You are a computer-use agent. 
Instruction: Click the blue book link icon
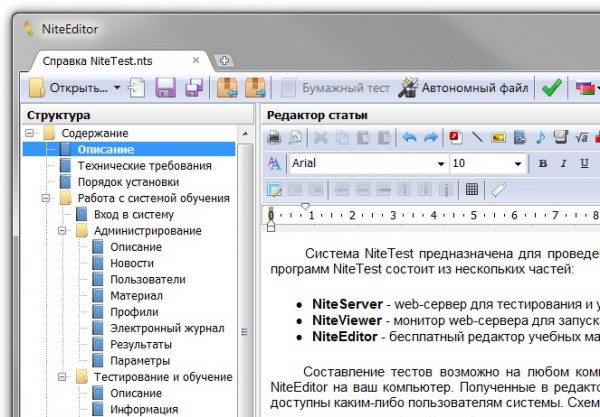pyautogui.click(x=520, y=137)
